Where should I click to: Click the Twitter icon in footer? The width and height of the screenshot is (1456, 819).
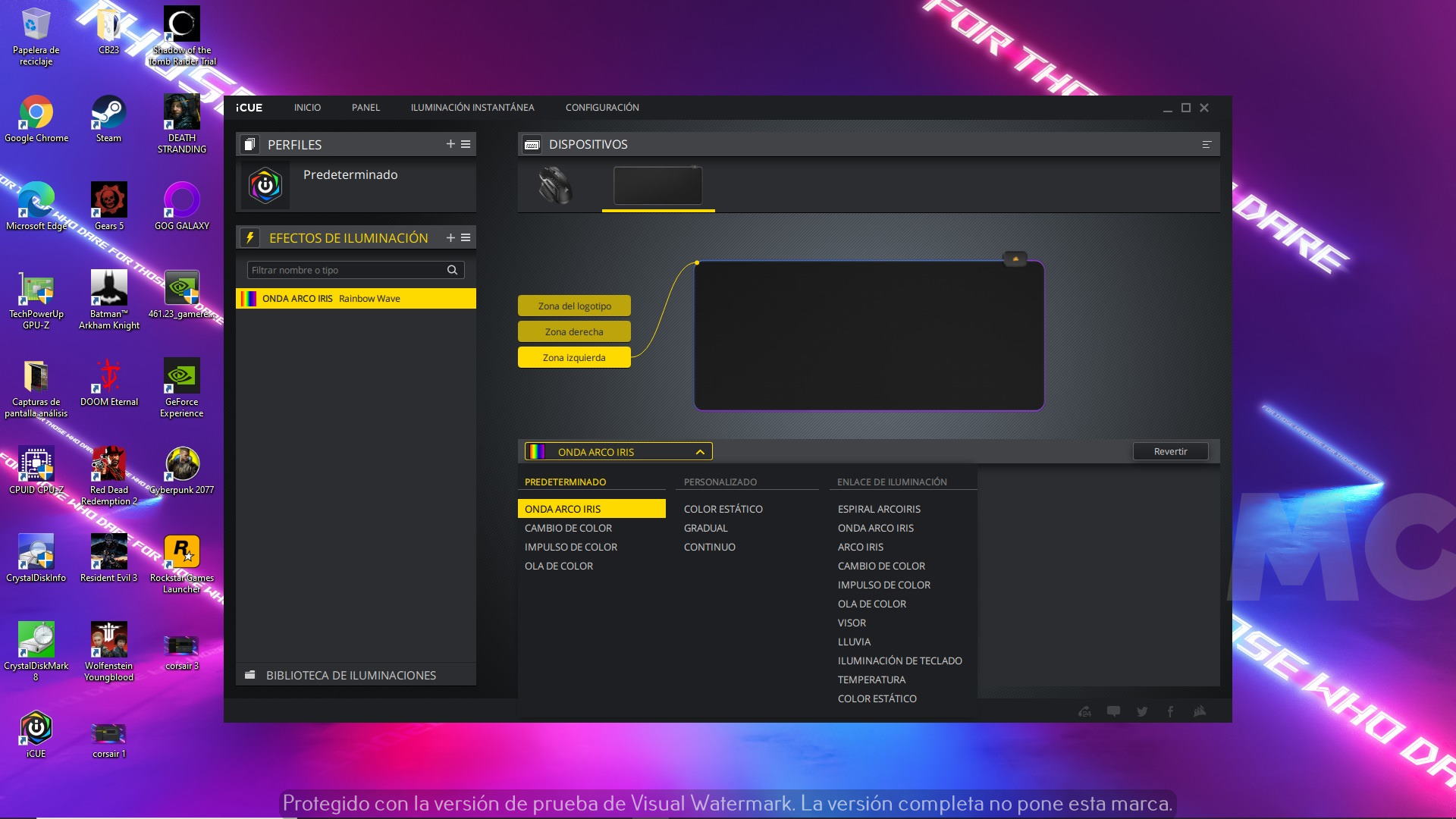pos(1142,711)
